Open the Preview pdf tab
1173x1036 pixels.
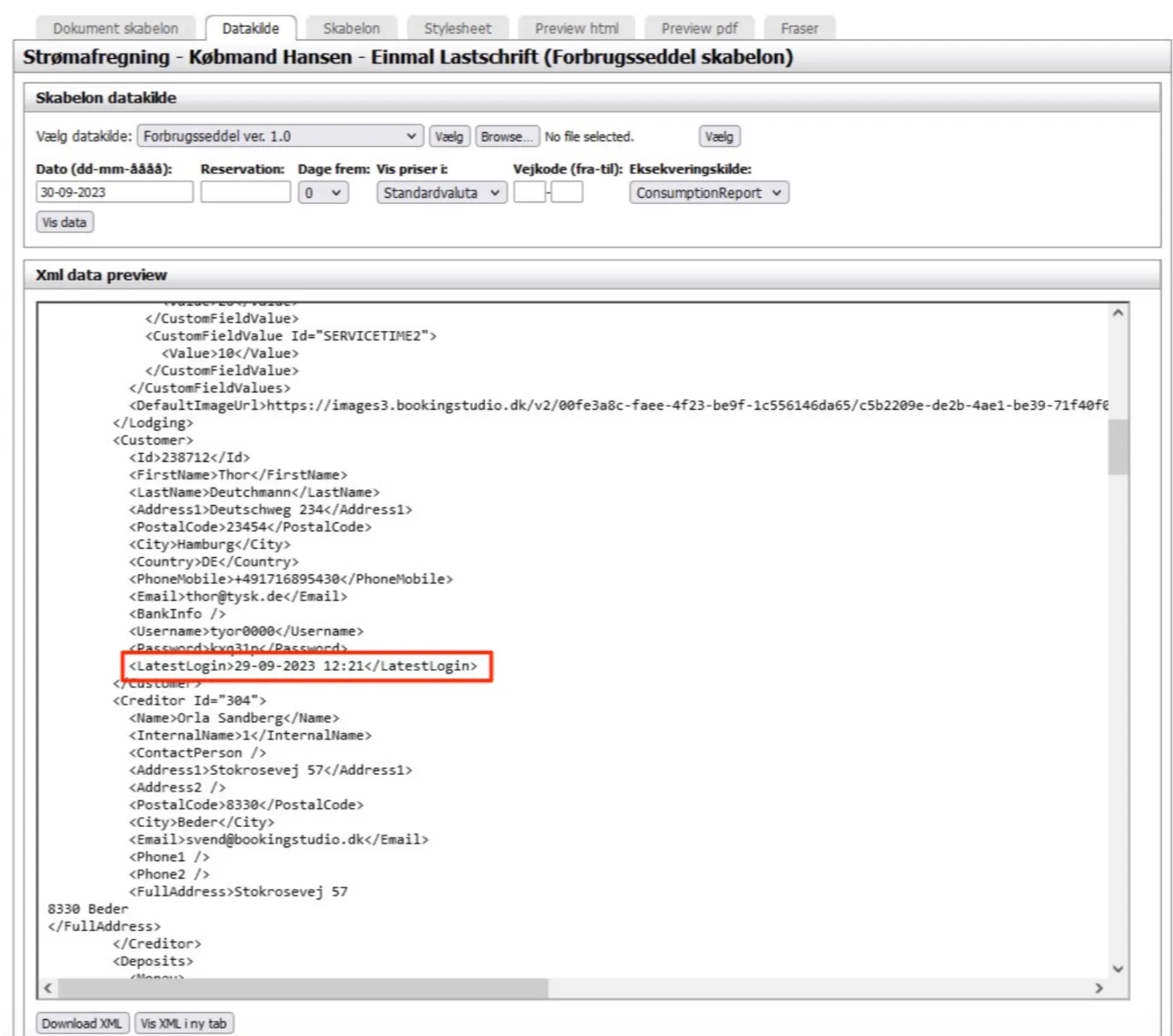tap(699, 28)
